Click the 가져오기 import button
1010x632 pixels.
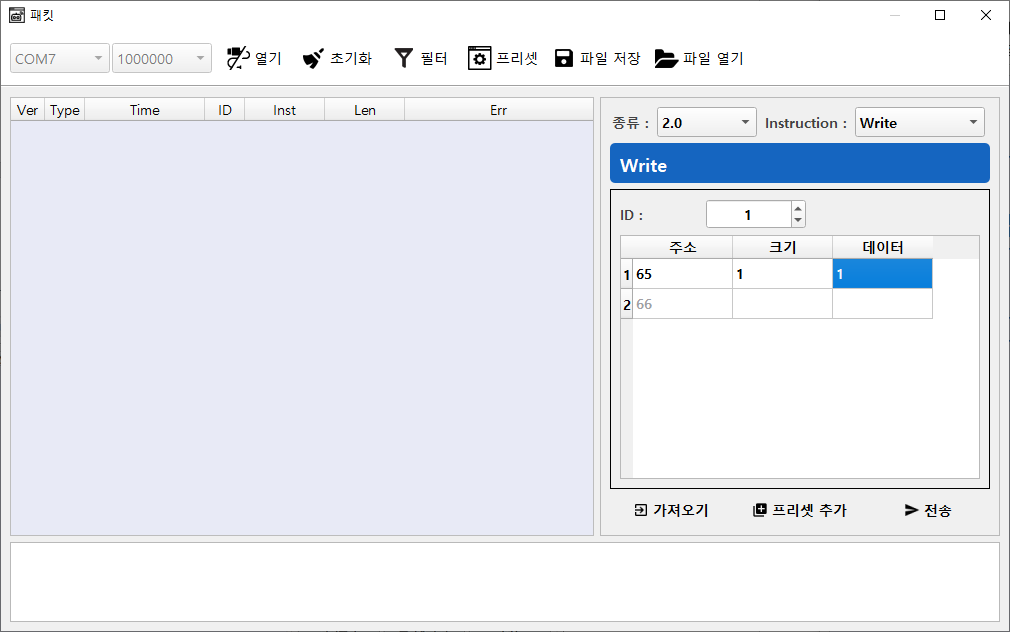tap(671, 510)
